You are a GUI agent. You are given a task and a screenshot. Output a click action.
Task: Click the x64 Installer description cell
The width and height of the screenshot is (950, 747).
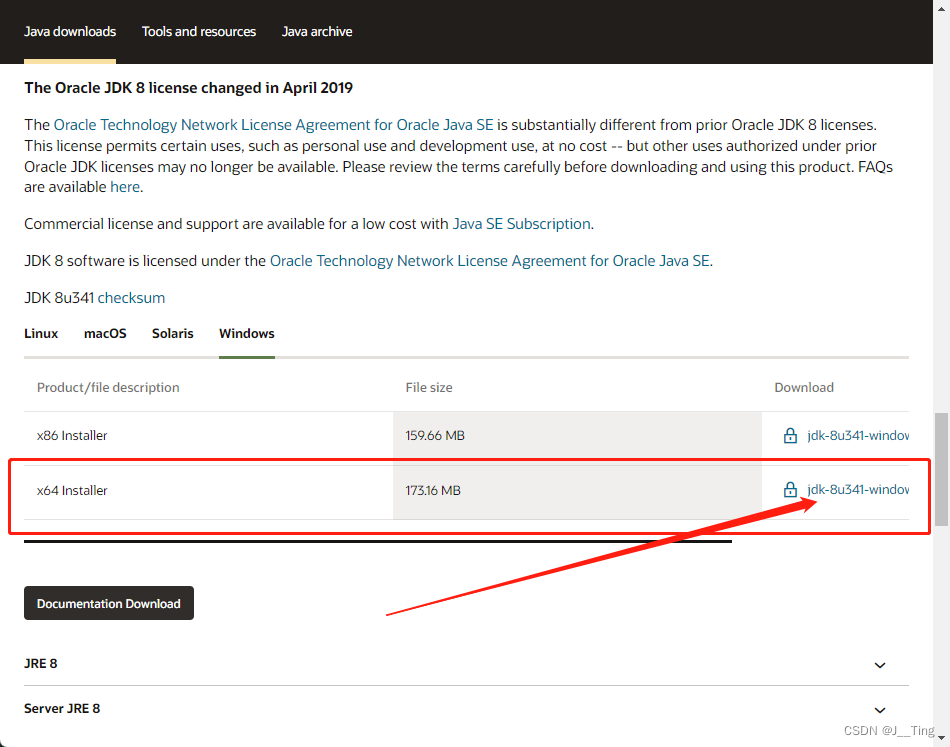point(208,490)
